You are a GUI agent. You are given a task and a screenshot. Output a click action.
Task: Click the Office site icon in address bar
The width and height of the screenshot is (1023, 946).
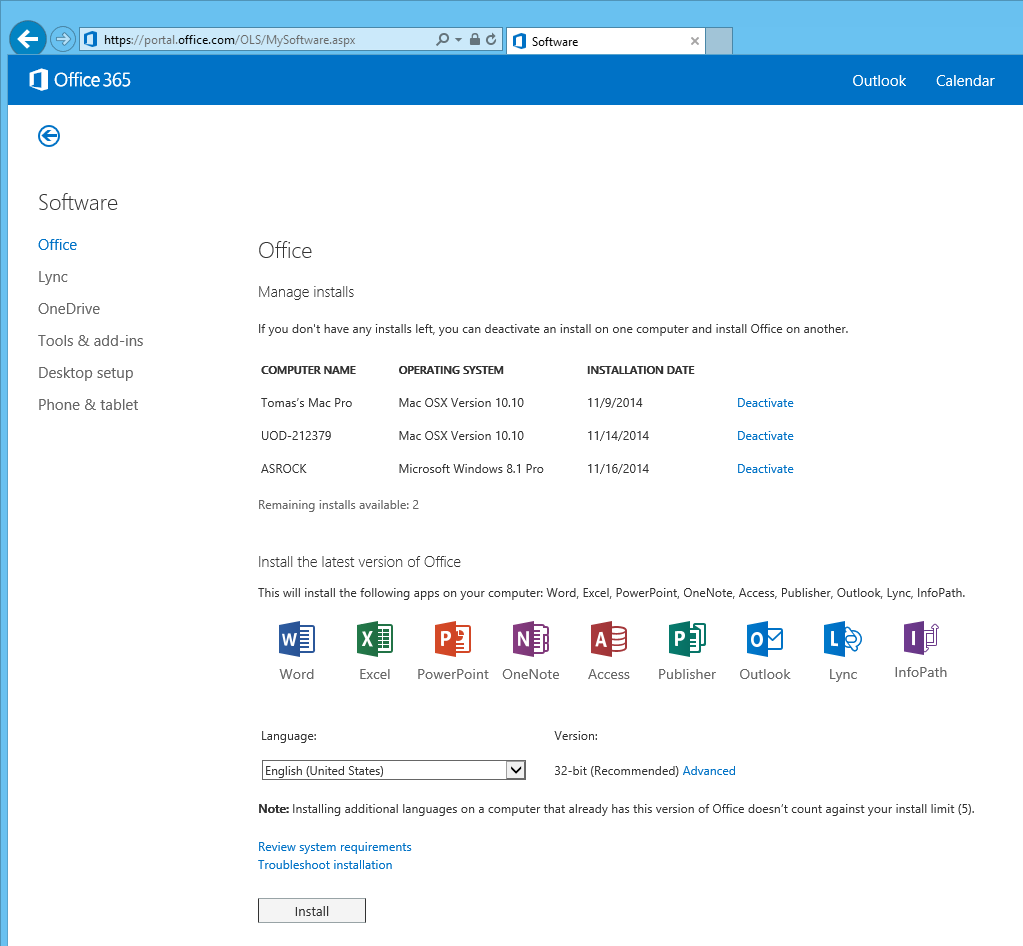pyautogui.click(x=91, y=39)
